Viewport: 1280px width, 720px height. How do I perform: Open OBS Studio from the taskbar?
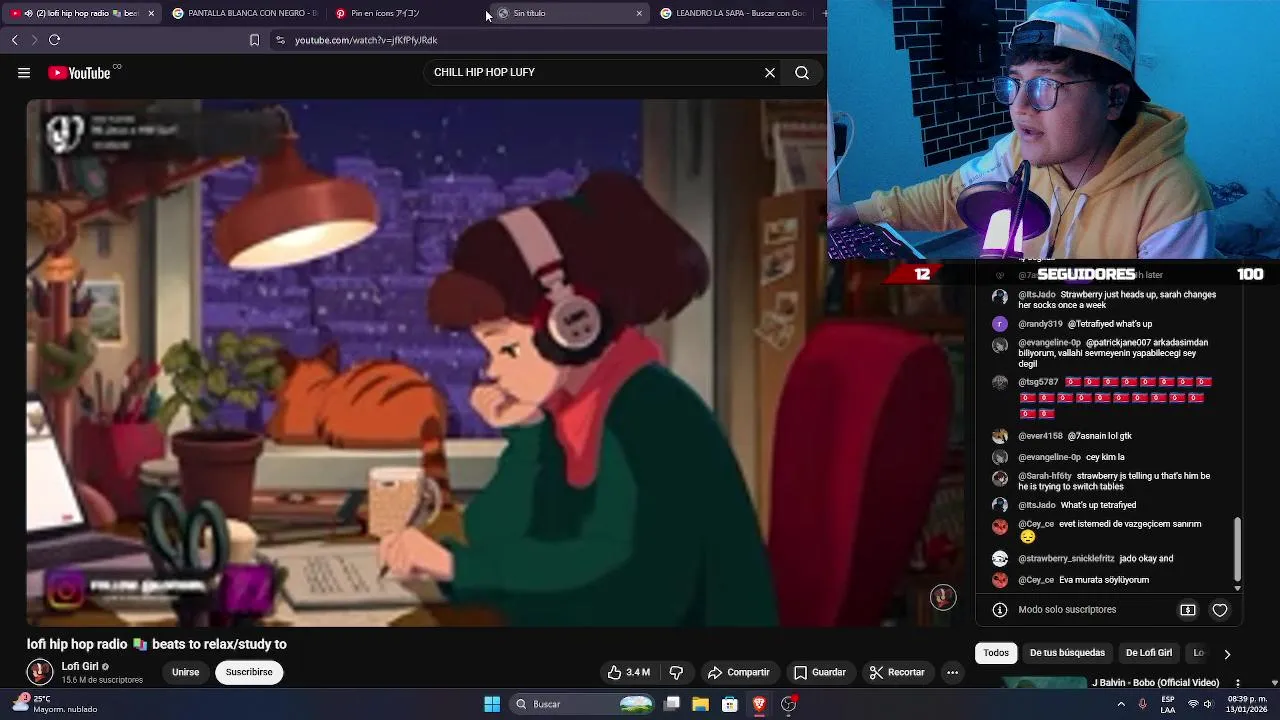pyautogui.click(x=789, y=704)
